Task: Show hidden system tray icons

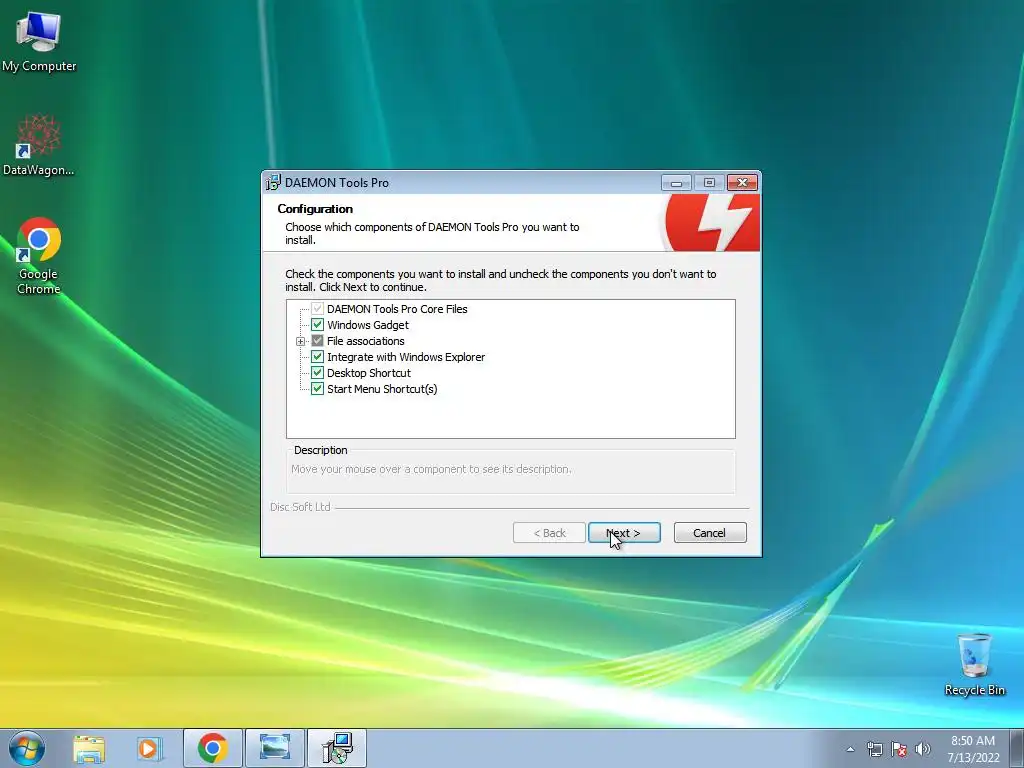Action: tap(850, 749)
